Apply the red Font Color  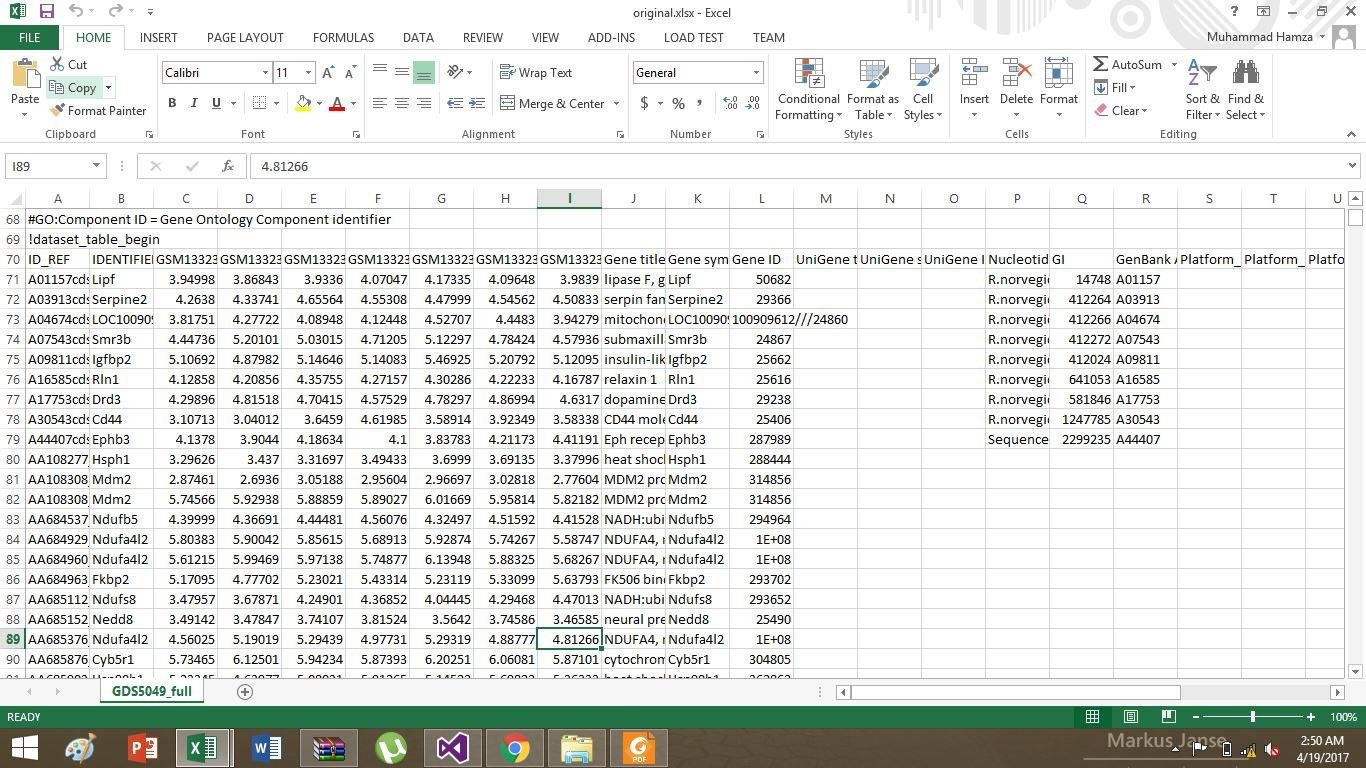click(337, 103)
